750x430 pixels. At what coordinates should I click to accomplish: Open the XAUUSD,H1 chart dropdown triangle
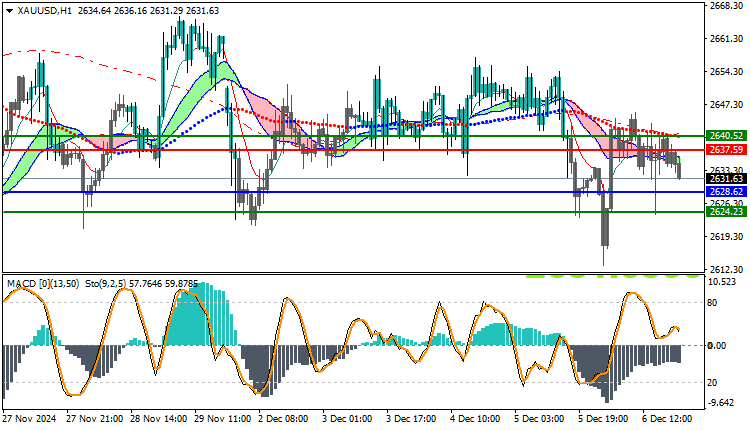10,11
